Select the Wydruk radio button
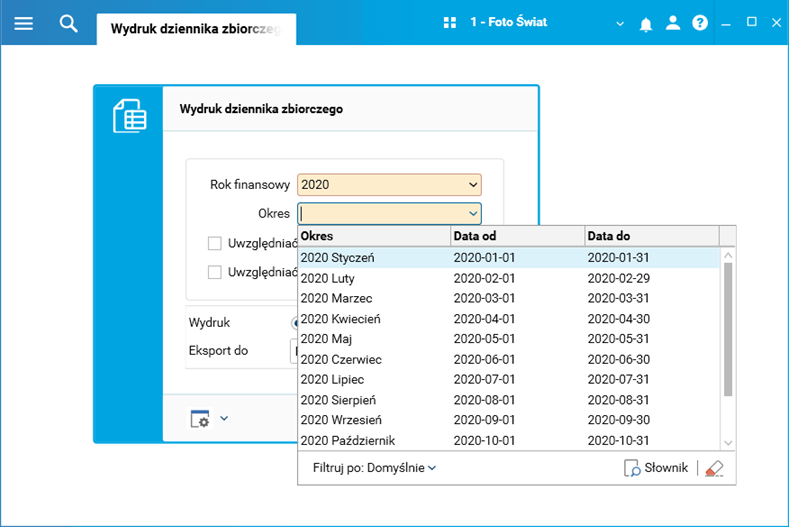This screenshot has height=527, width=789. 295,323
